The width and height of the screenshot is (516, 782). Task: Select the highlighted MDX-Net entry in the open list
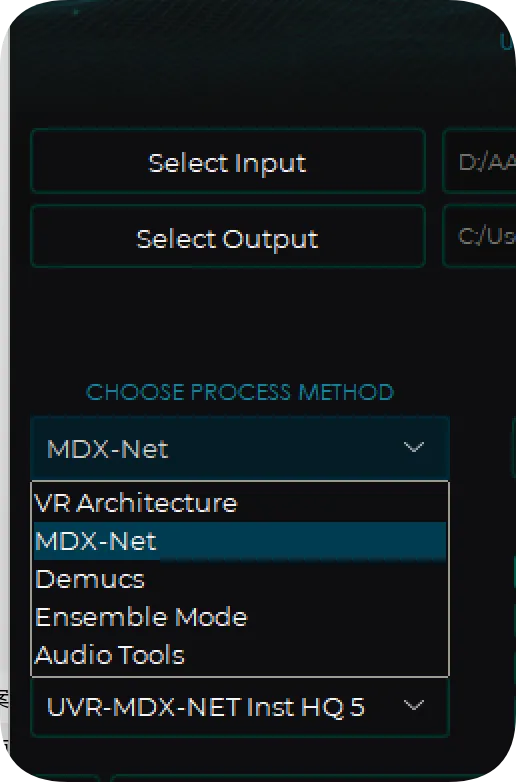click(240, 541)
